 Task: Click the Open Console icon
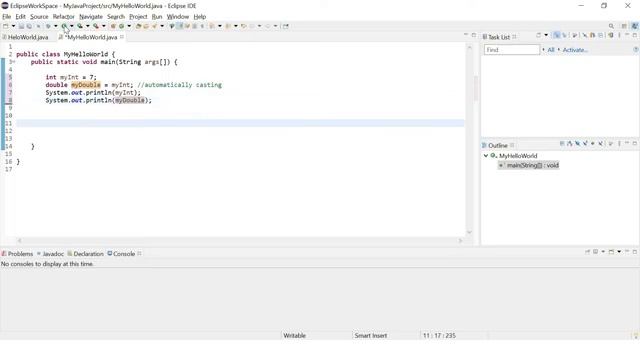(x=611, y=252)
